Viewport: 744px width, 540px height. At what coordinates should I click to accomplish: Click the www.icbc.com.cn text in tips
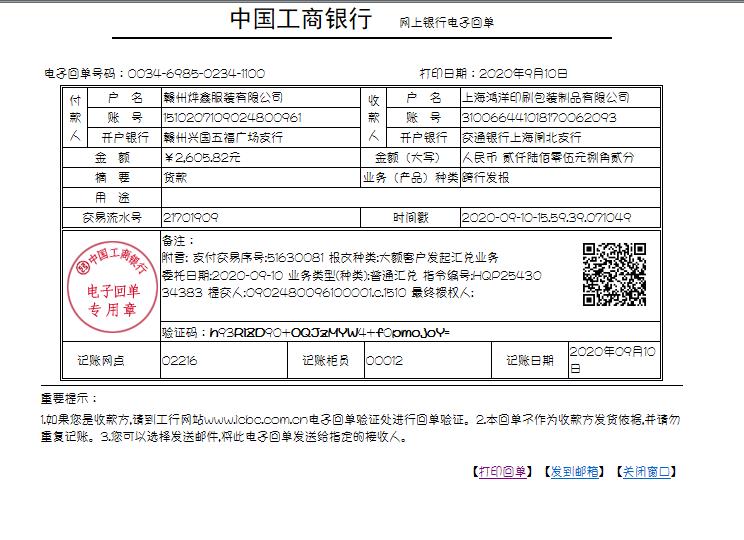[256, 420]
